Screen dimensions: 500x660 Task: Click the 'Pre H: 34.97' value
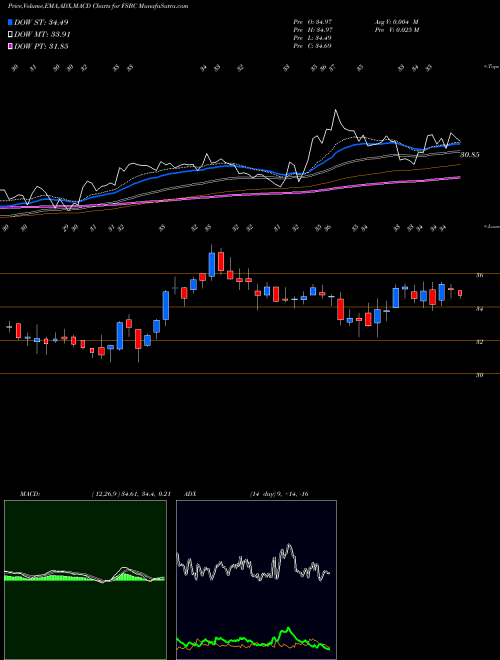coord(313,30)
